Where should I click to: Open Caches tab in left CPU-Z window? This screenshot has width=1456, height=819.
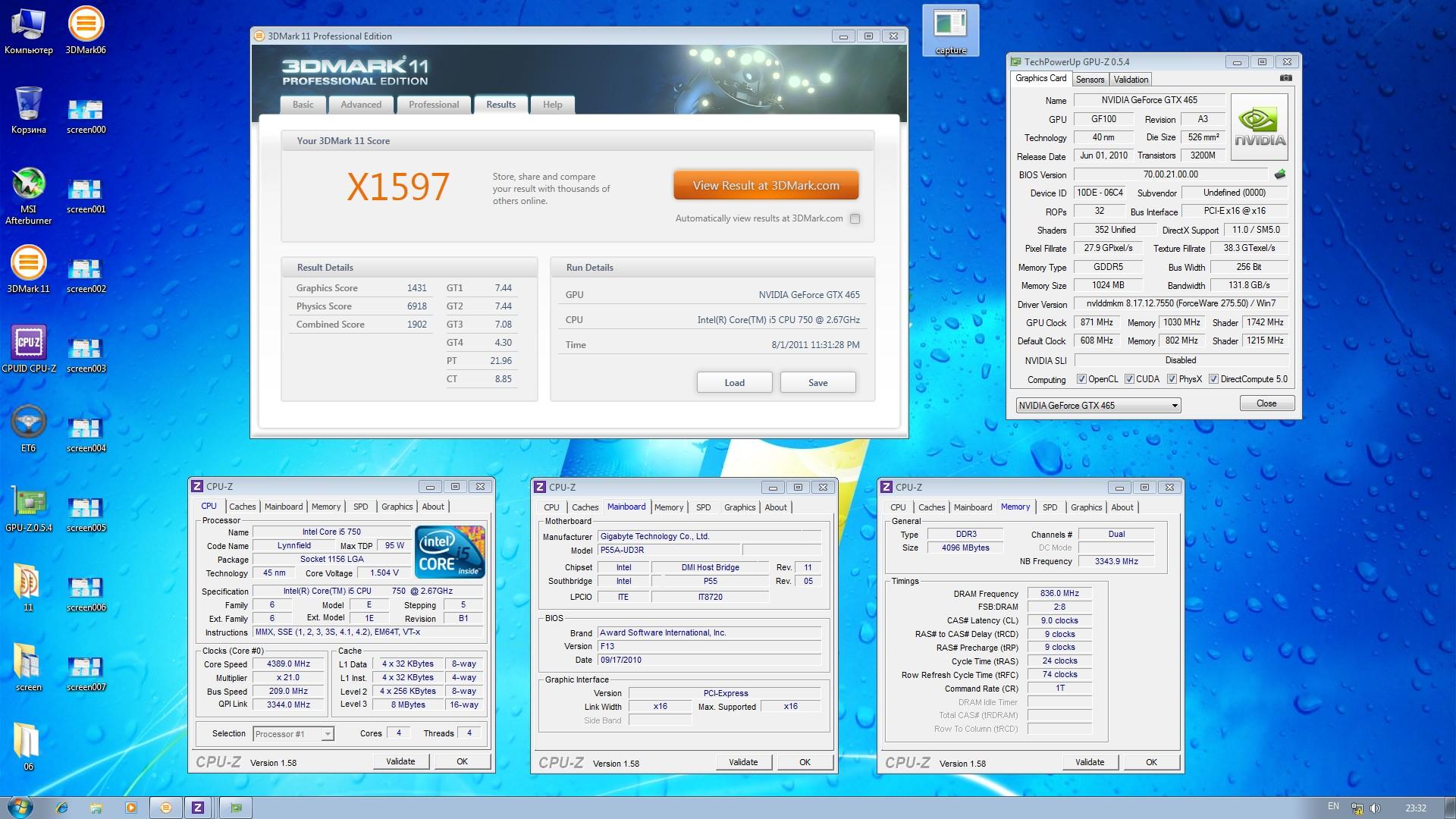[x=243, y=507]
